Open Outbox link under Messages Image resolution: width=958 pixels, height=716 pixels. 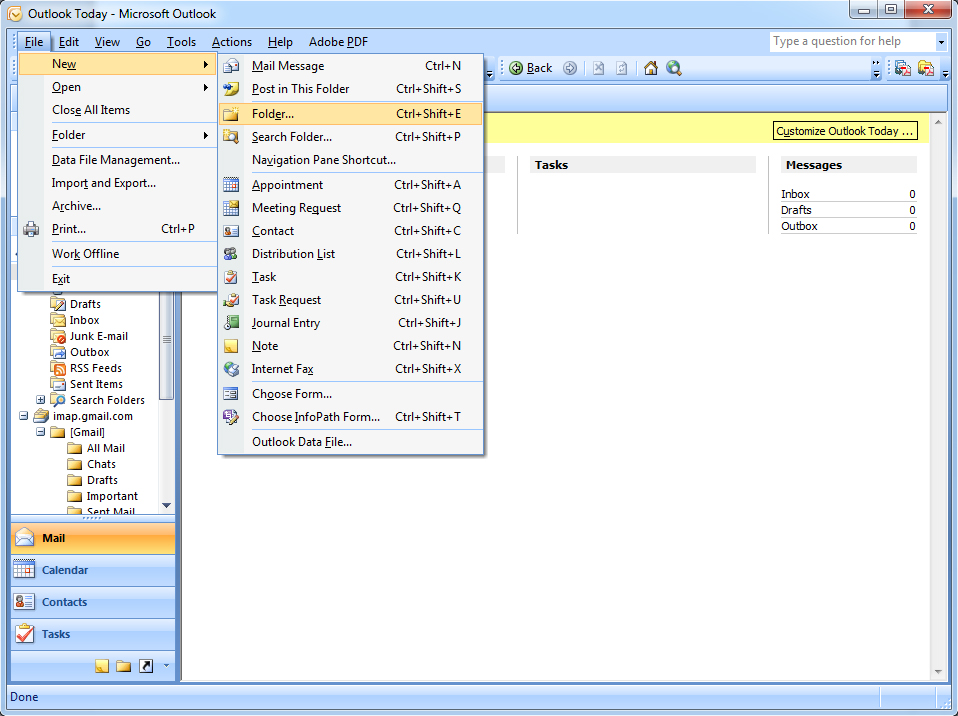[x=799, y=226]
